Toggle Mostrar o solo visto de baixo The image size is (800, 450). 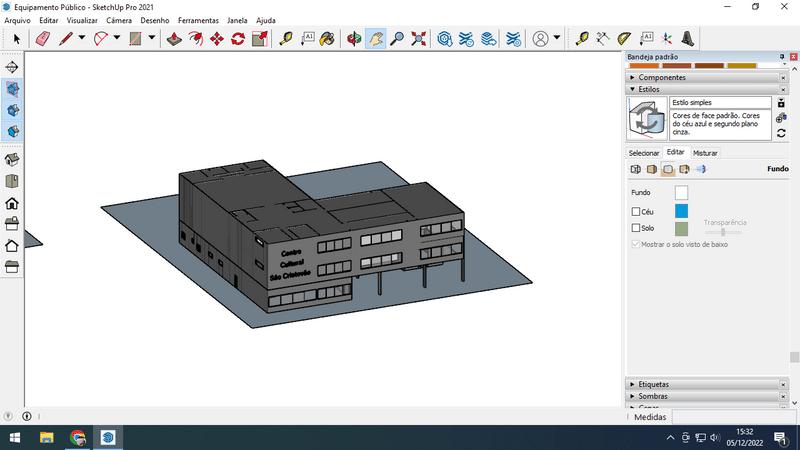pyautogui.click(x=636, y=244)
